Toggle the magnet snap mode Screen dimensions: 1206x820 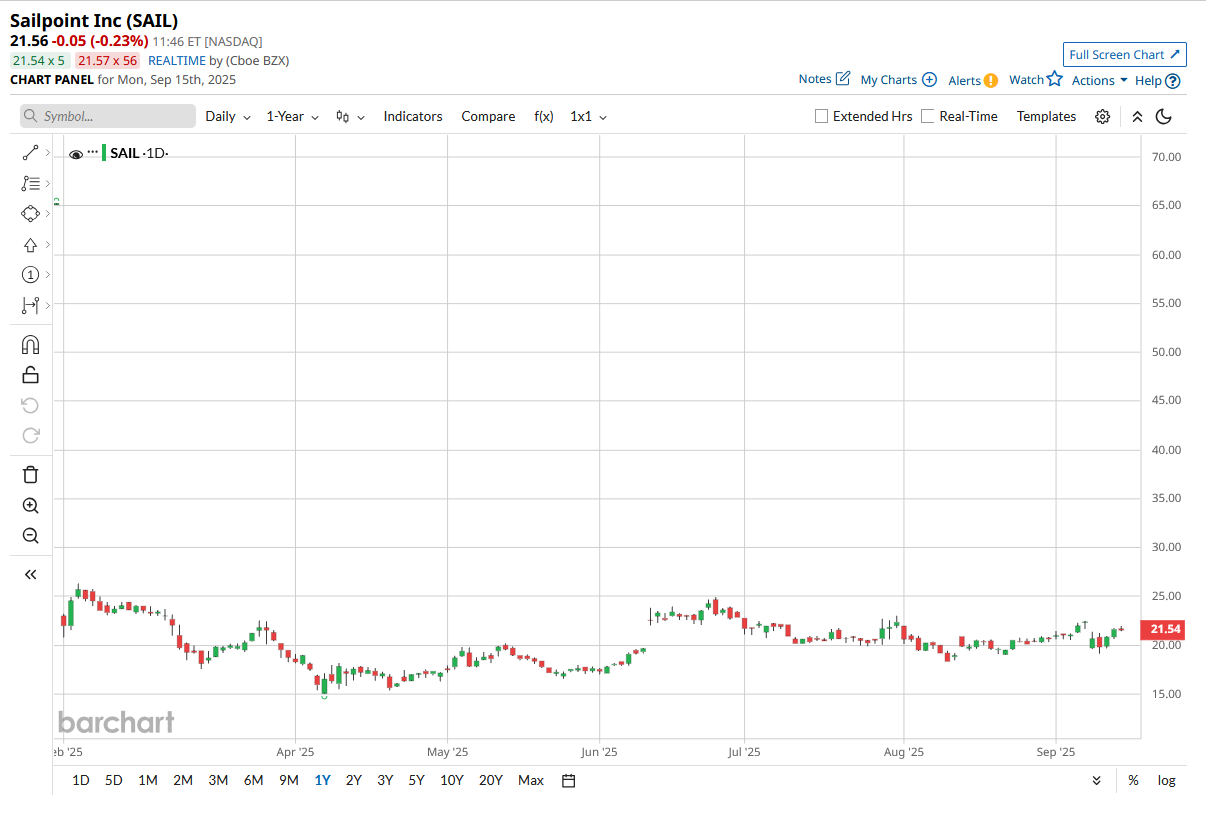(x=30, y=345)
